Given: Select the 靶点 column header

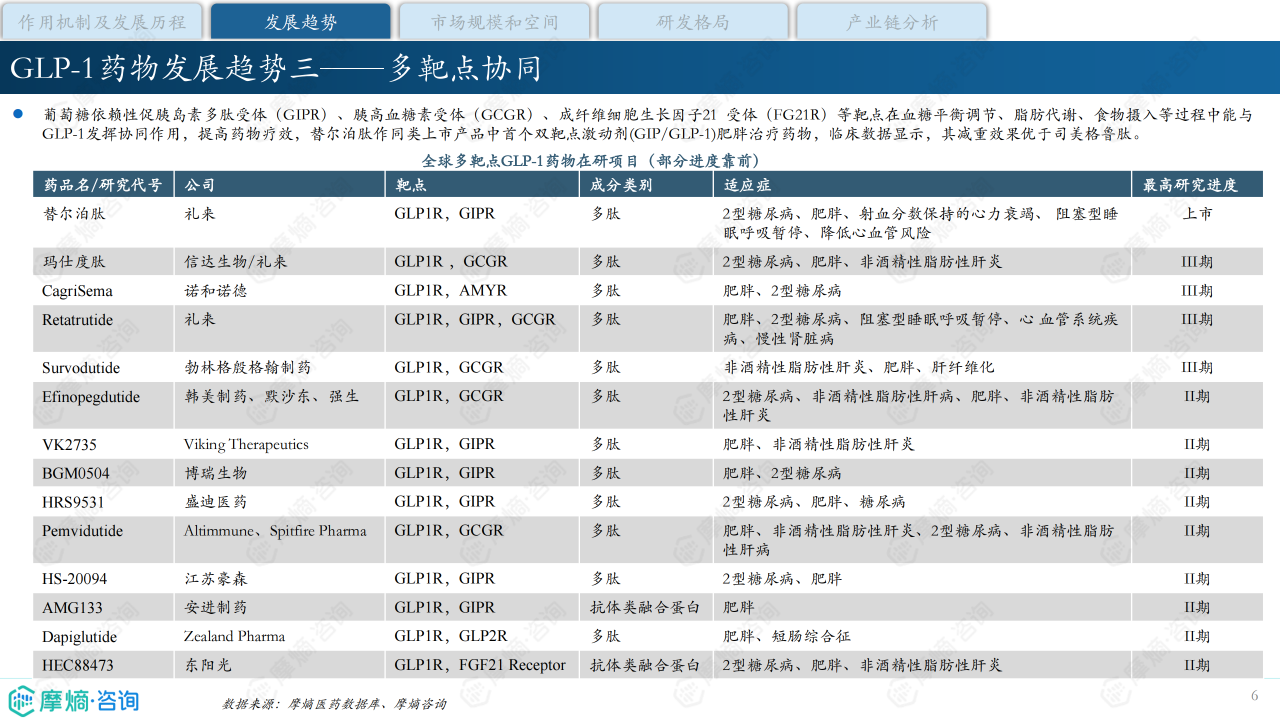Looking at the screenshot, I should (x=411, y=185).
